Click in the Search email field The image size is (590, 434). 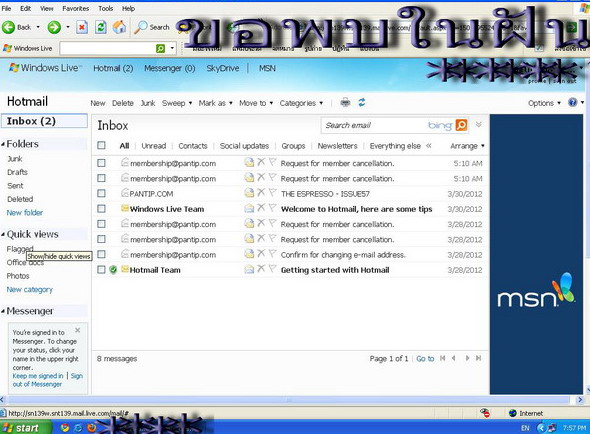coord(374,125)
